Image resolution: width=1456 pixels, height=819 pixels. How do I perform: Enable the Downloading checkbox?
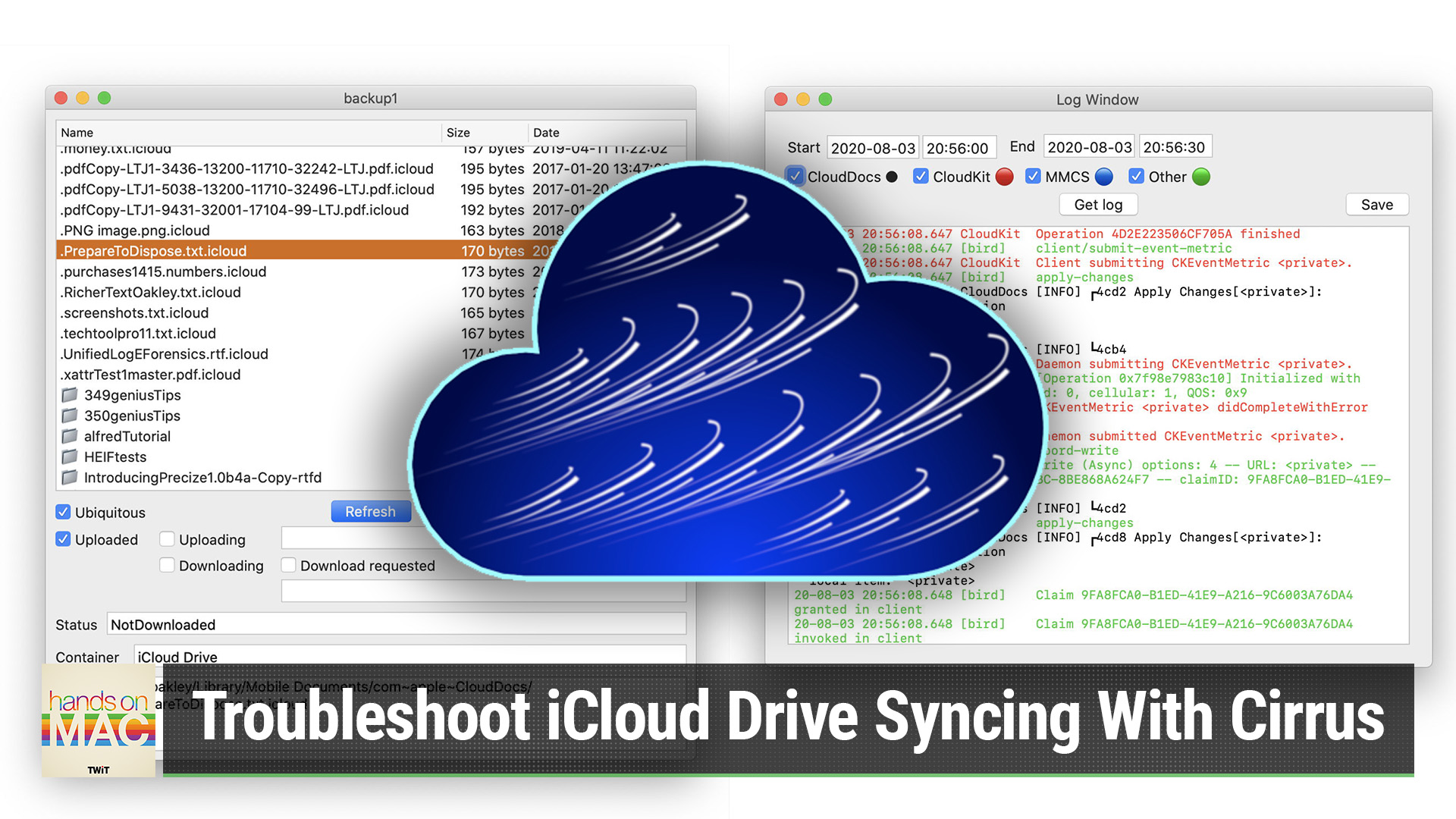click(x=167, y=565)
